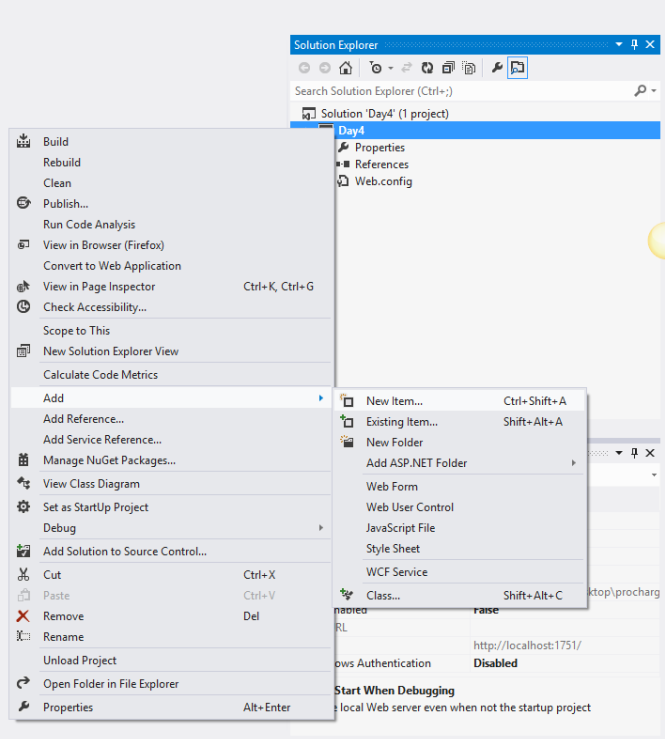
Task: Click the Class... icon in submenu
Action: (347, 595)
